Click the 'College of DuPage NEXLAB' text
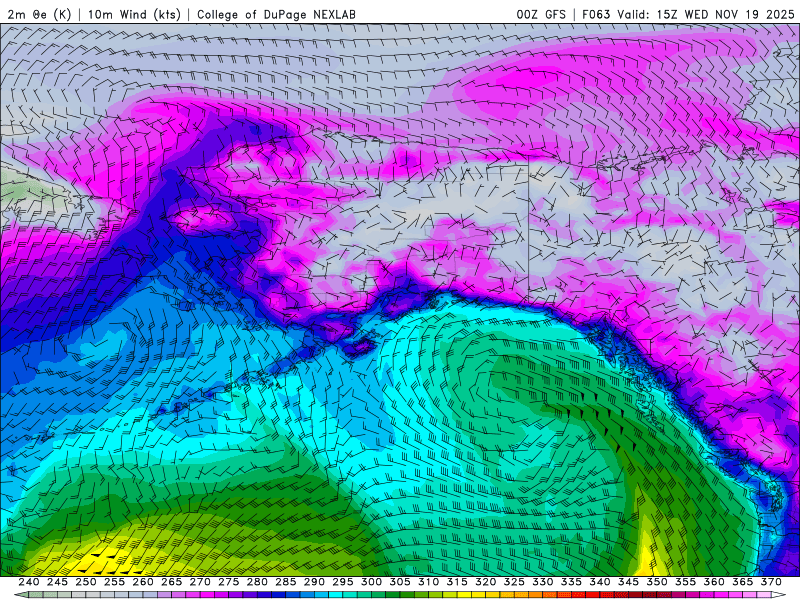This screenshot has height=600, width=800. tap(276, 14)
